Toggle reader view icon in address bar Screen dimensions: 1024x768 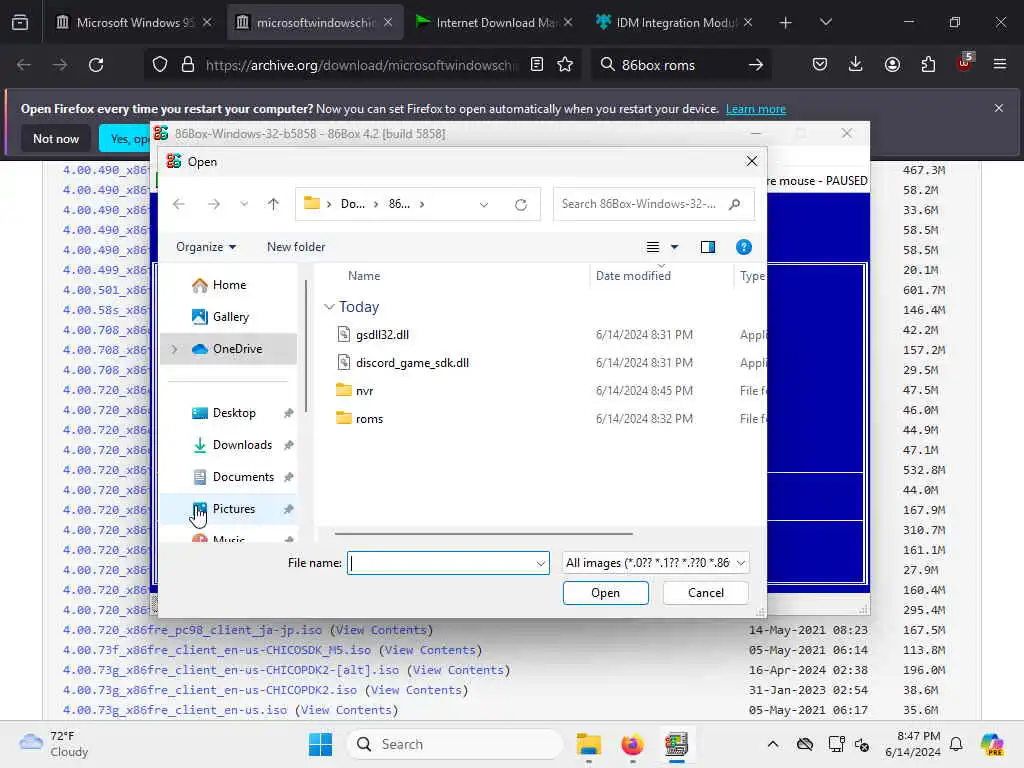(x=537, y=65)
